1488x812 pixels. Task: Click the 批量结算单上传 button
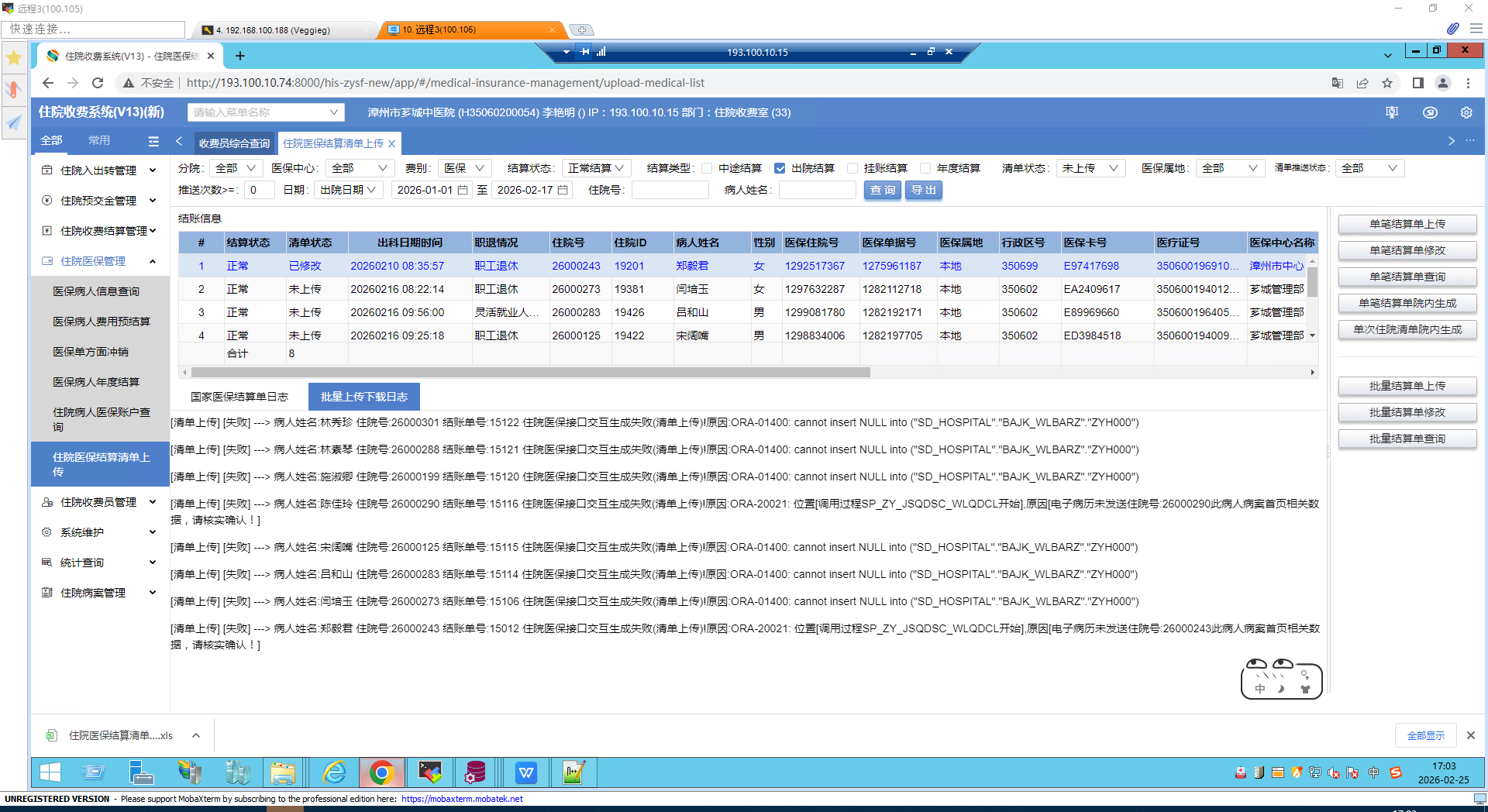tap(1407, 386)
